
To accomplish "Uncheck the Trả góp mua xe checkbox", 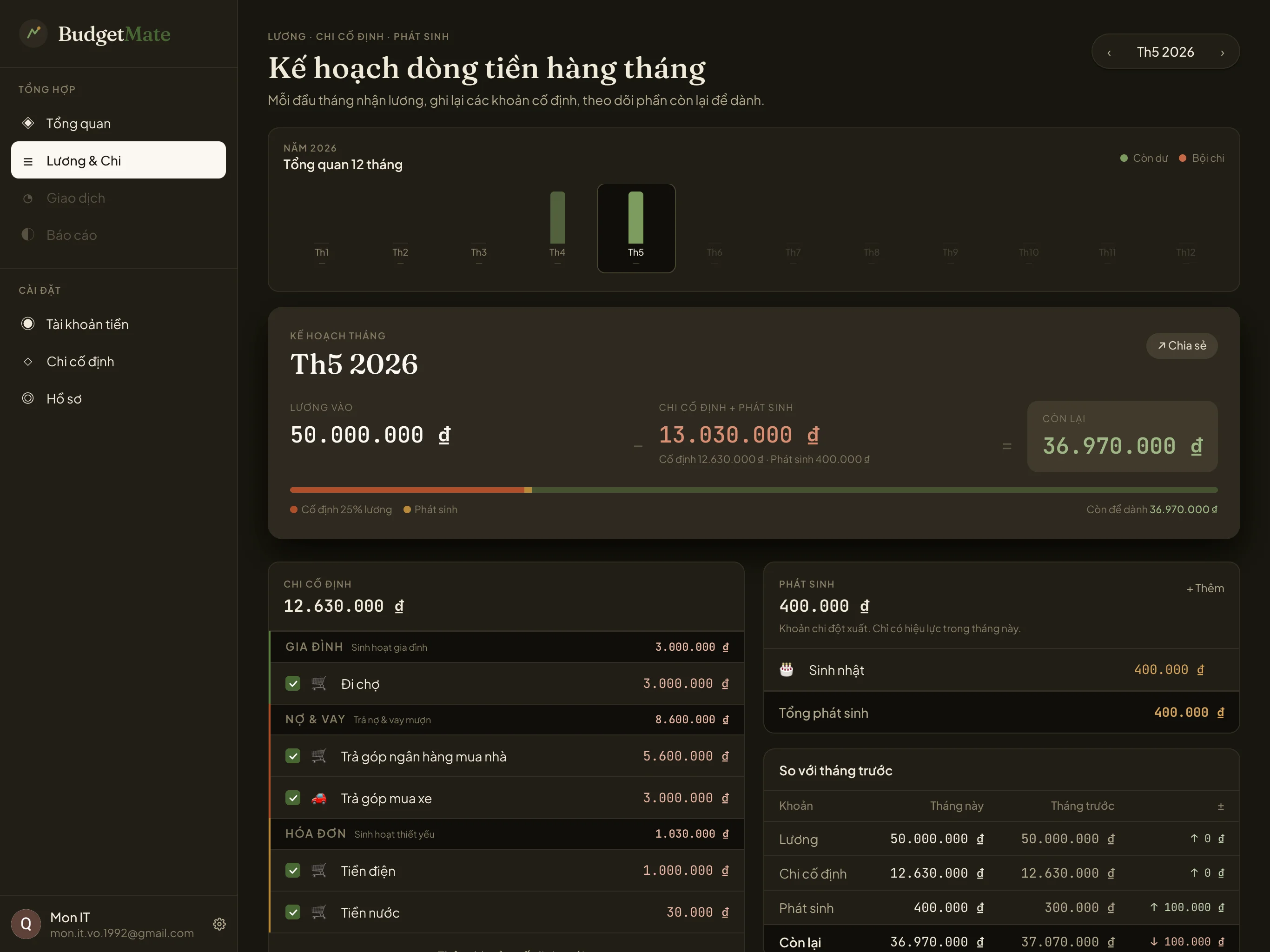I will pyautogui.click(x=293, y=798).
